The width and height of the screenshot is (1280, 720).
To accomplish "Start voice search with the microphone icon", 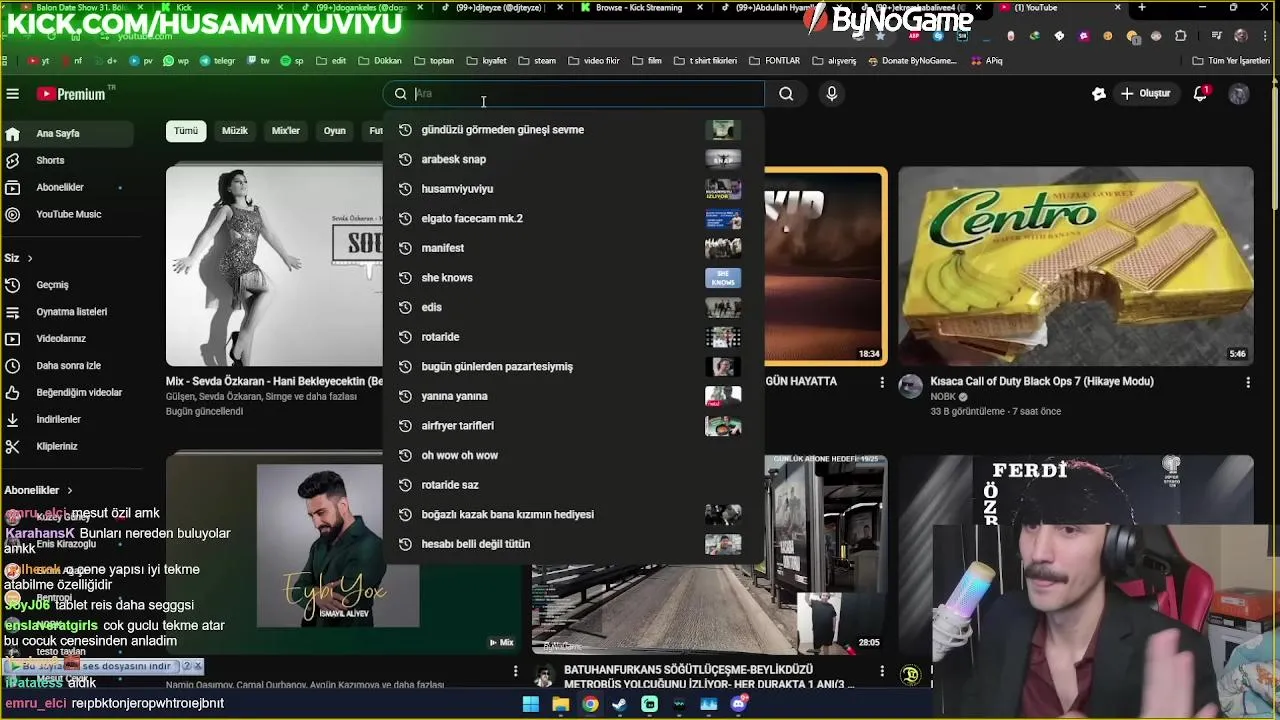I will click(x=831, y=94).
